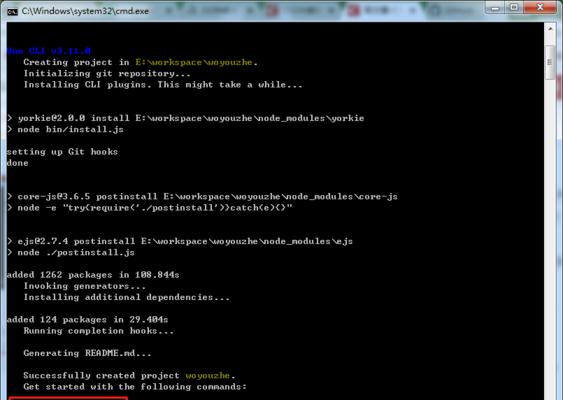Viewport: 563px width, 400px height.
Task: Click the title text C:\Windows\system32\cmd.exe
Action: coord(85,11)
